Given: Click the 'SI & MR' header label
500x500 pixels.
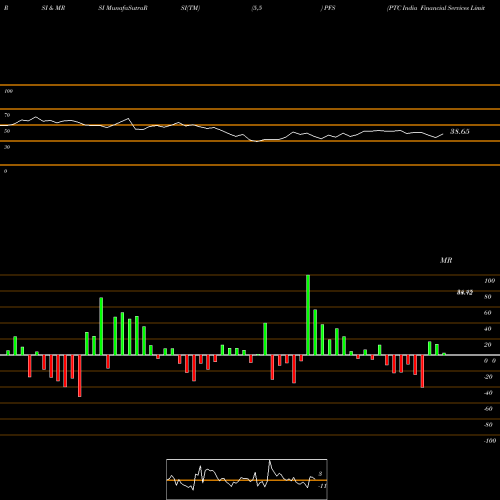Looking at the screenshot, I should coord(53,8).
